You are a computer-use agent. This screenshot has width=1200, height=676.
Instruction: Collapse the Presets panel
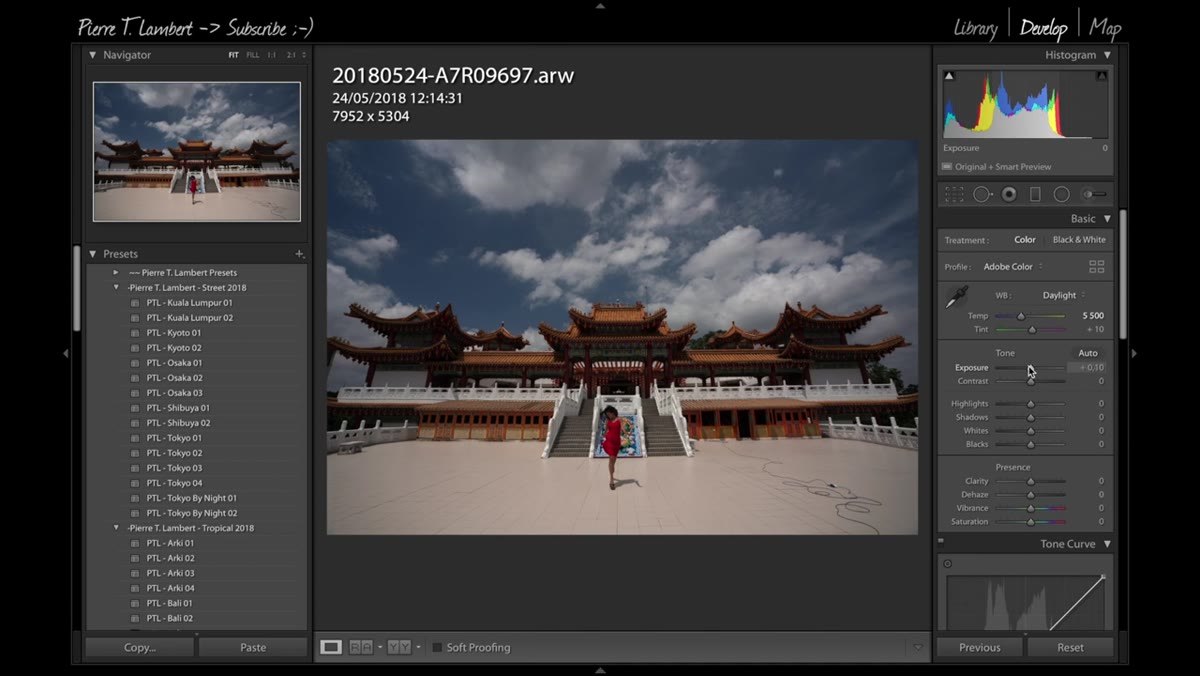pos(93,254)
